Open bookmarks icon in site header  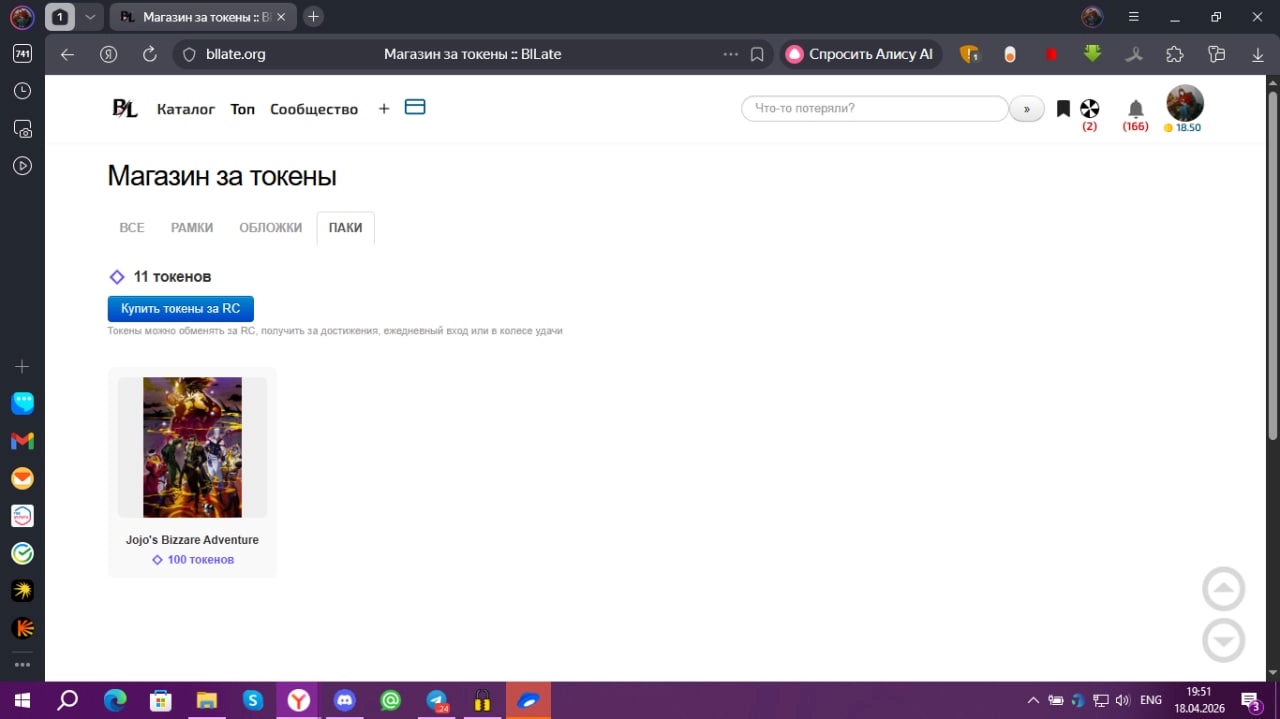pos(1063,108)
